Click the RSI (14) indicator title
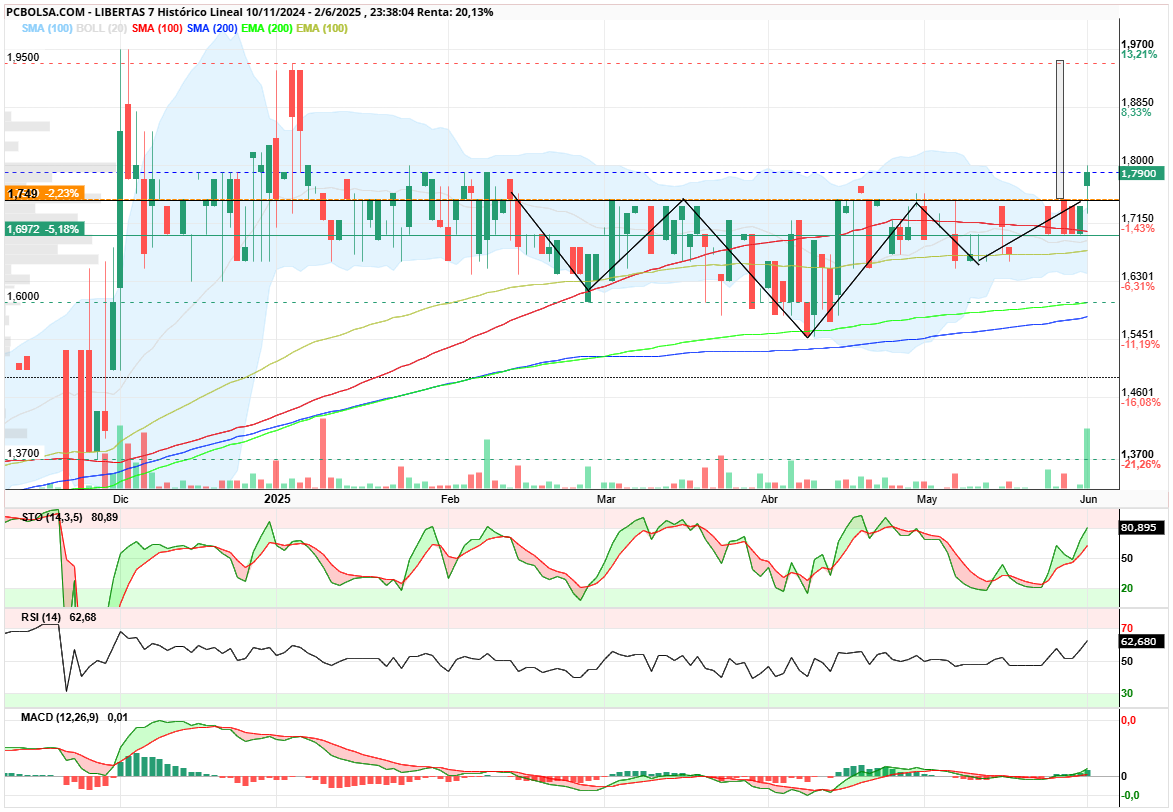The image size is (1173, 812). pos(41,617)
